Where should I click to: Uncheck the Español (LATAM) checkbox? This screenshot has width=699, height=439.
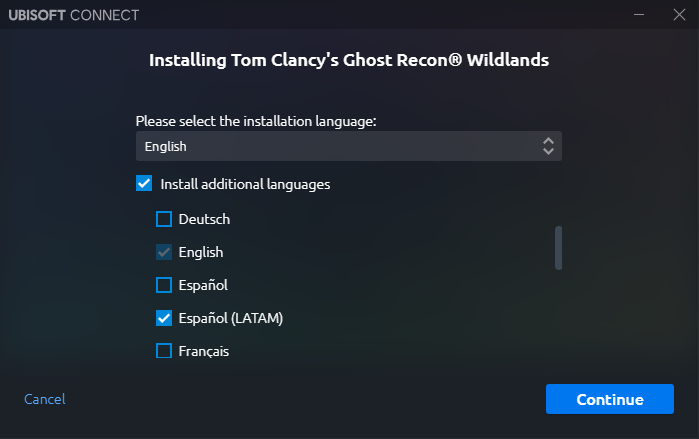pos(164,318)
